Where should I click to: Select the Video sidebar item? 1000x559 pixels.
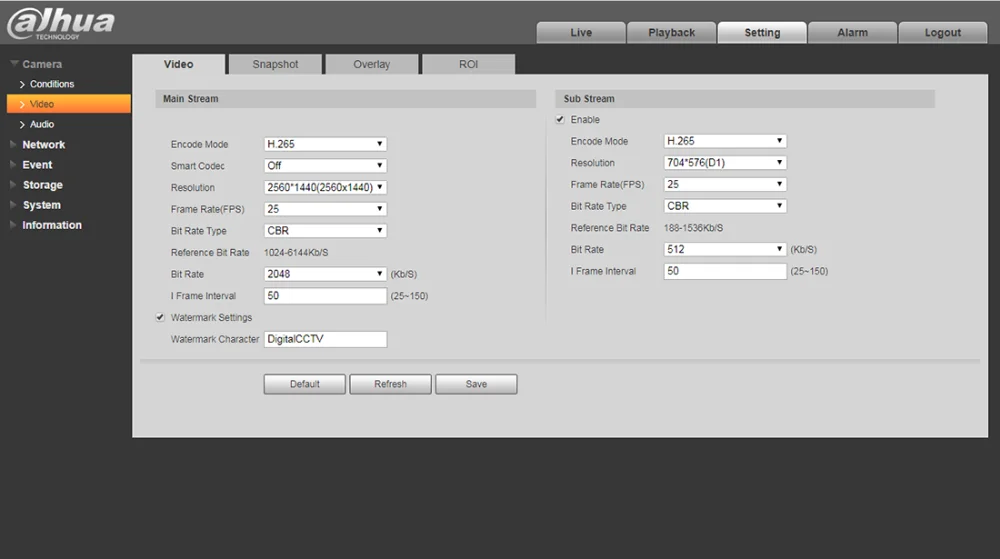click(x=69, y=104)
